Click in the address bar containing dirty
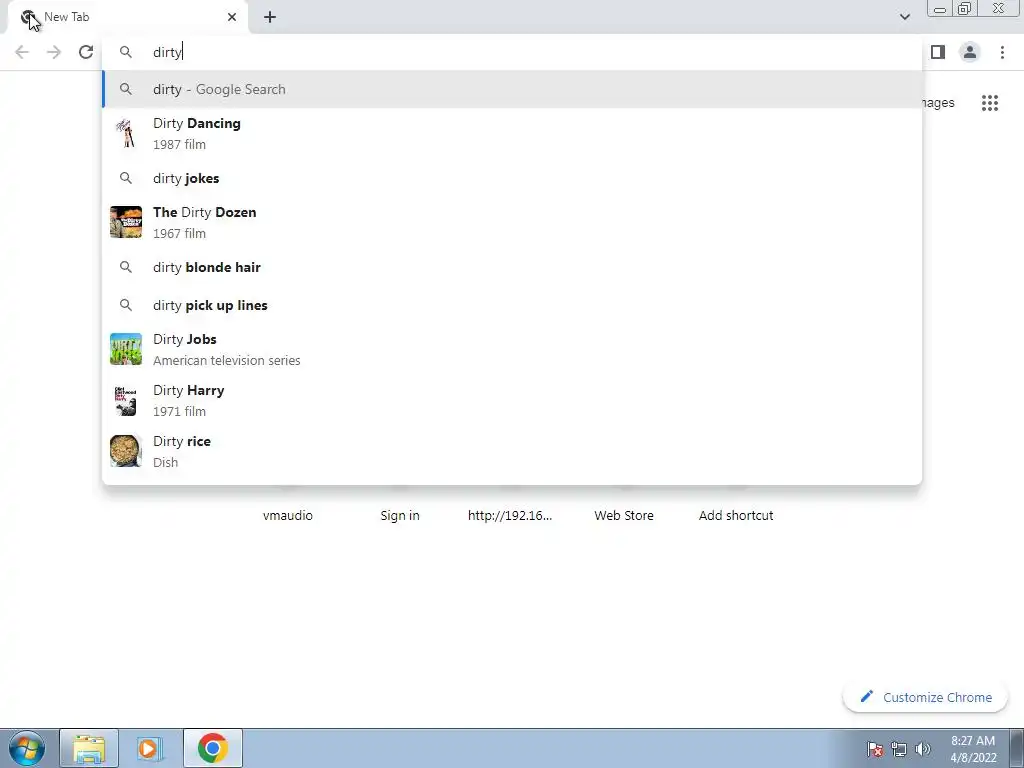The width and height of the screenshot is (1024, 768). coord(512,52)
